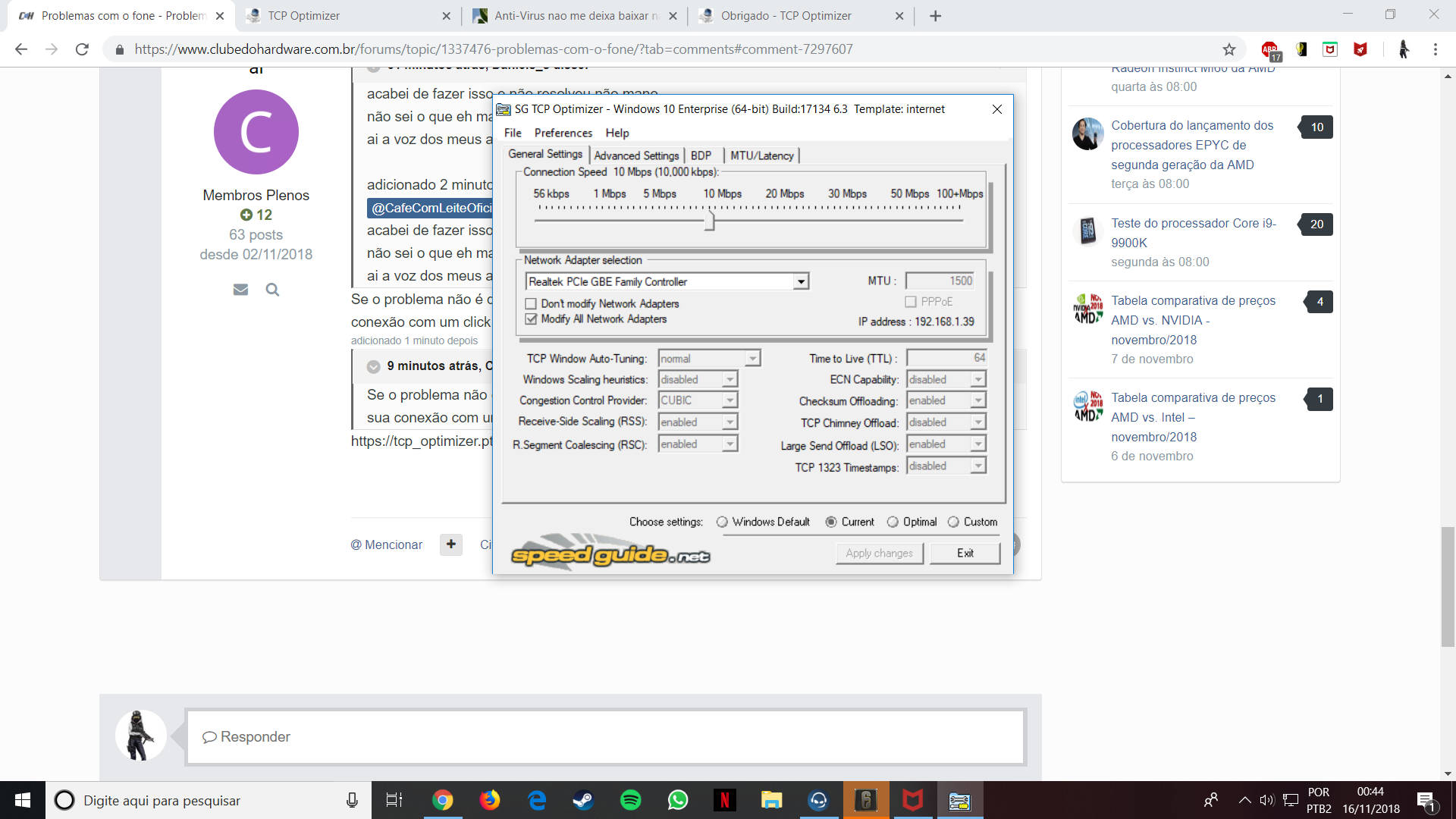1456x819 pixels.
Task: Send a message via envelope icon under profile
Action: point(240,290)
